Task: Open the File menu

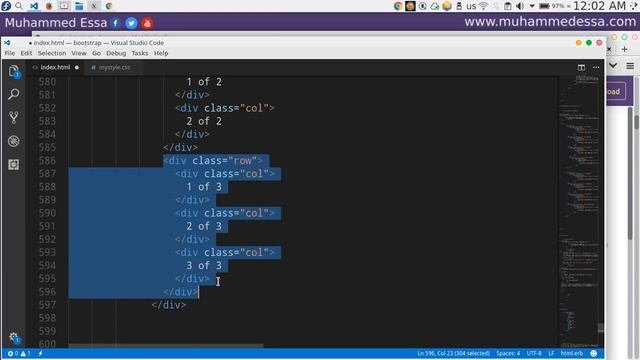Action: coord(10,53)
